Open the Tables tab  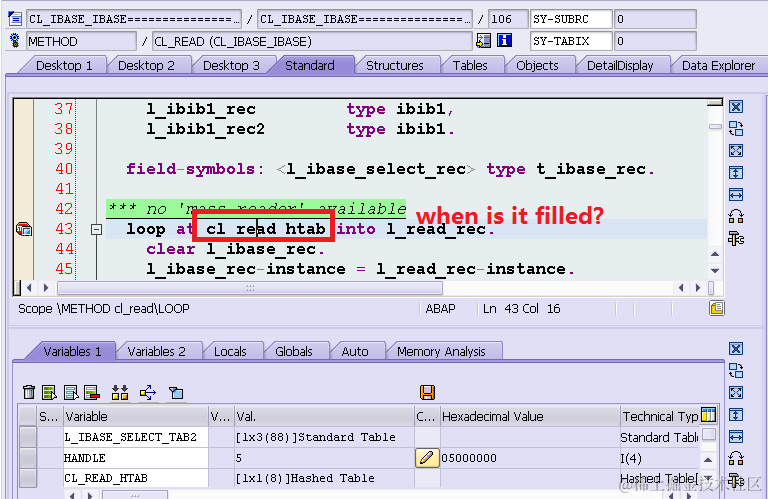pyautogui.click(x=470, y=66)
